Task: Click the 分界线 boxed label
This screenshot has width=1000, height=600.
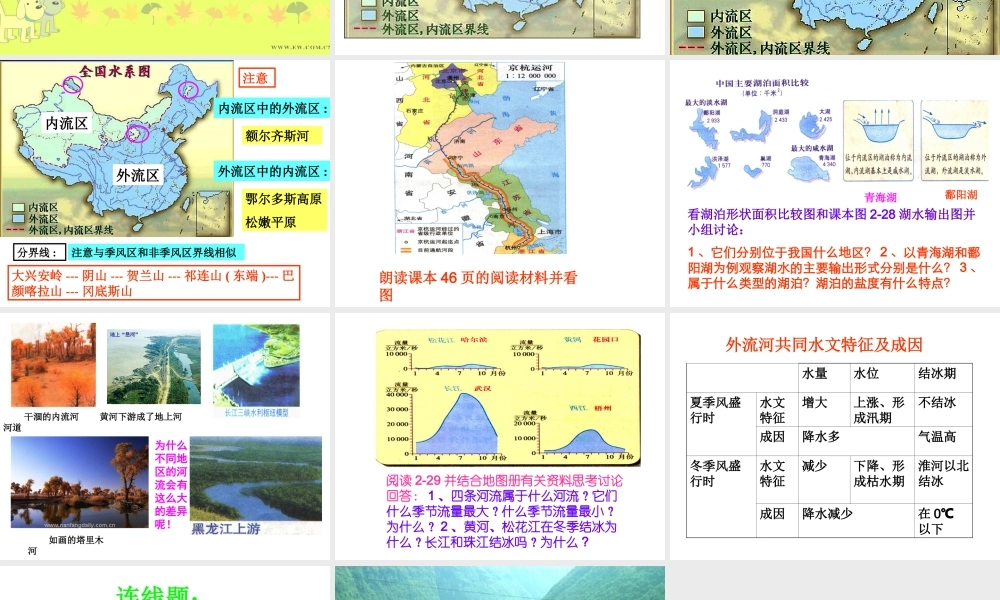Action: click(x=39, y=252)
